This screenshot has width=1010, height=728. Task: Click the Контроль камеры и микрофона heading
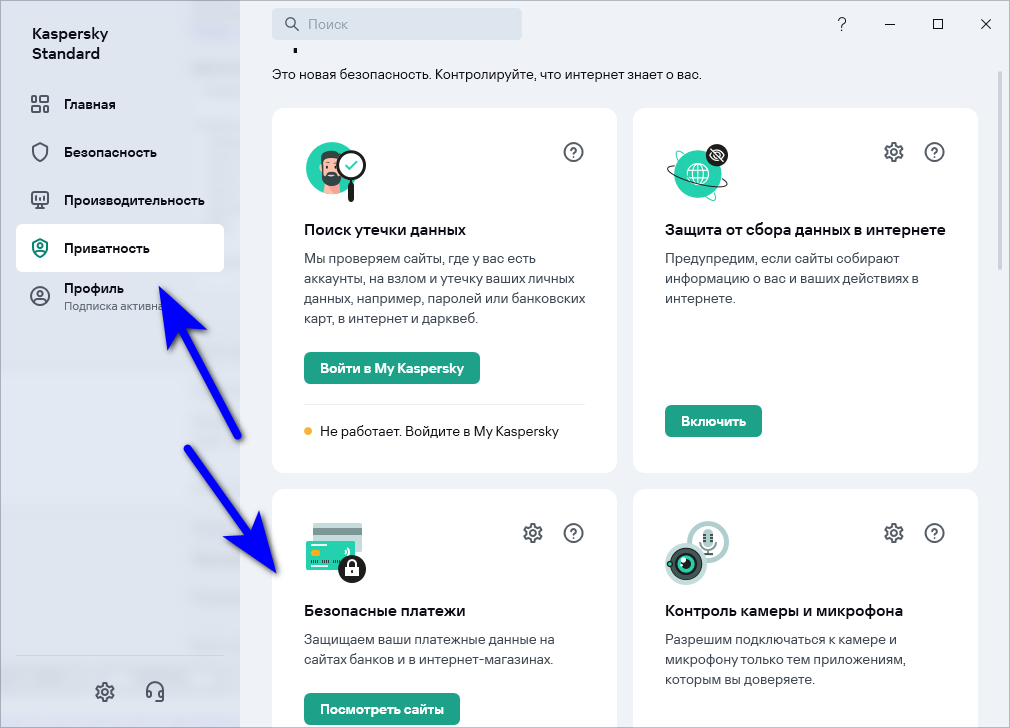(x=784, y=611)
